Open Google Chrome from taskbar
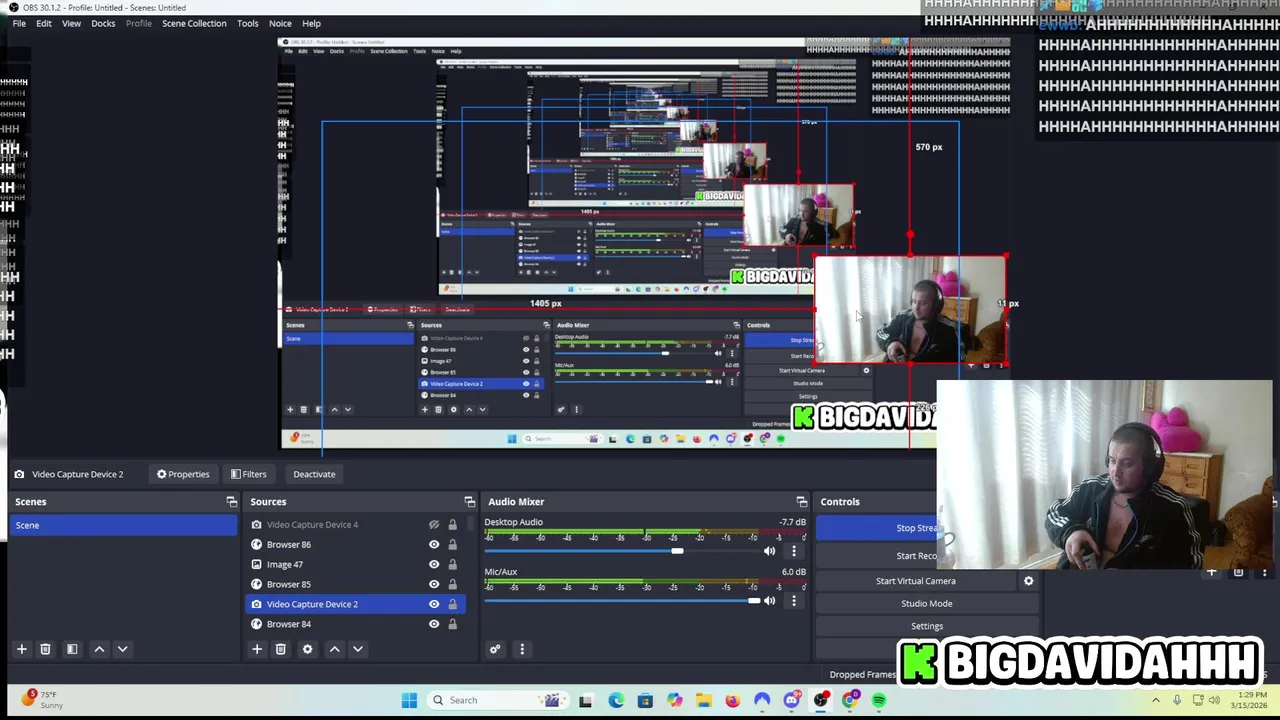This screenshot has height=720, width=1280. click(x=850, y=700)
